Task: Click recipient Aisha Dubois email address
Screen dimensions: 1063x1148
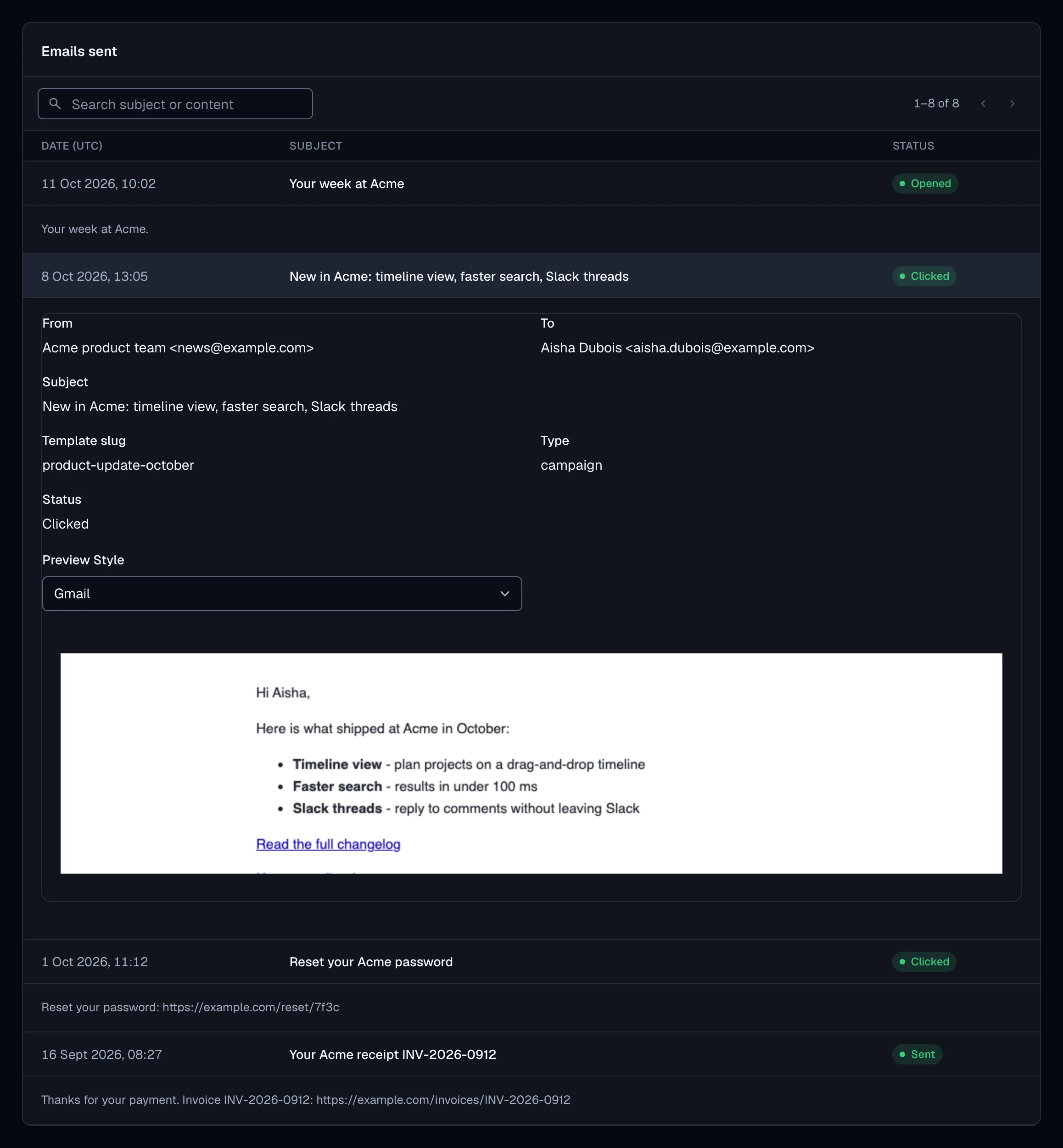Action: (677, 348)
